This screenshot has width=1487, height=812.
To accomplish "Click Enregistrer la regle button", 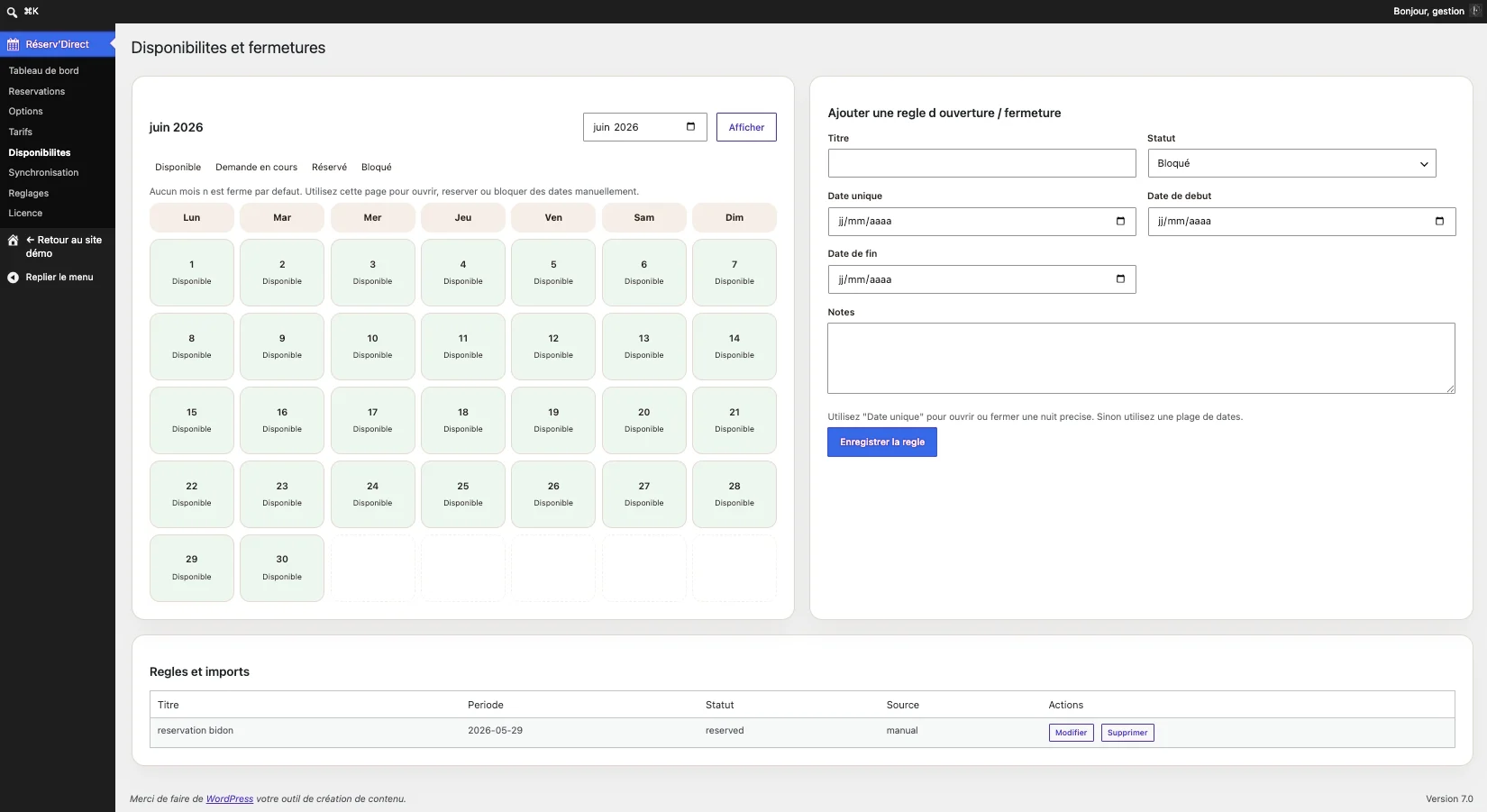I will click(x=882, y=442).
